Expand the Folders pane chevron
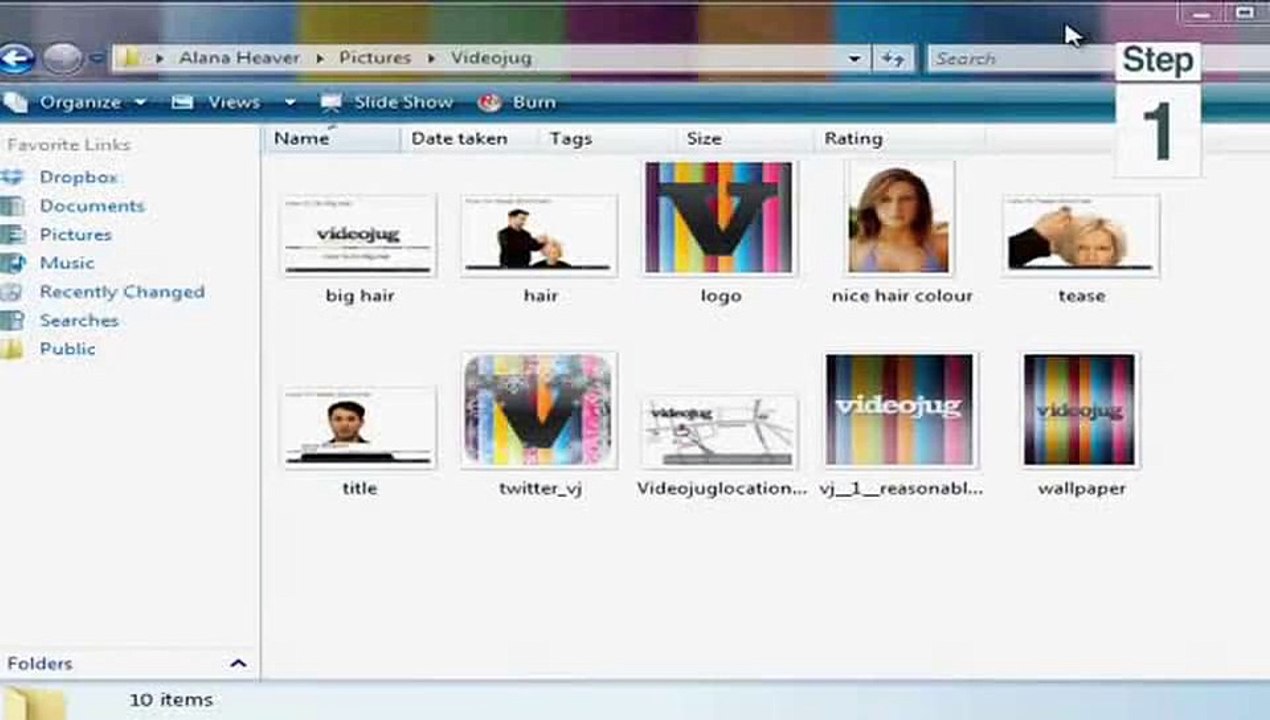 pyautogui.click(x=238, y=663)
